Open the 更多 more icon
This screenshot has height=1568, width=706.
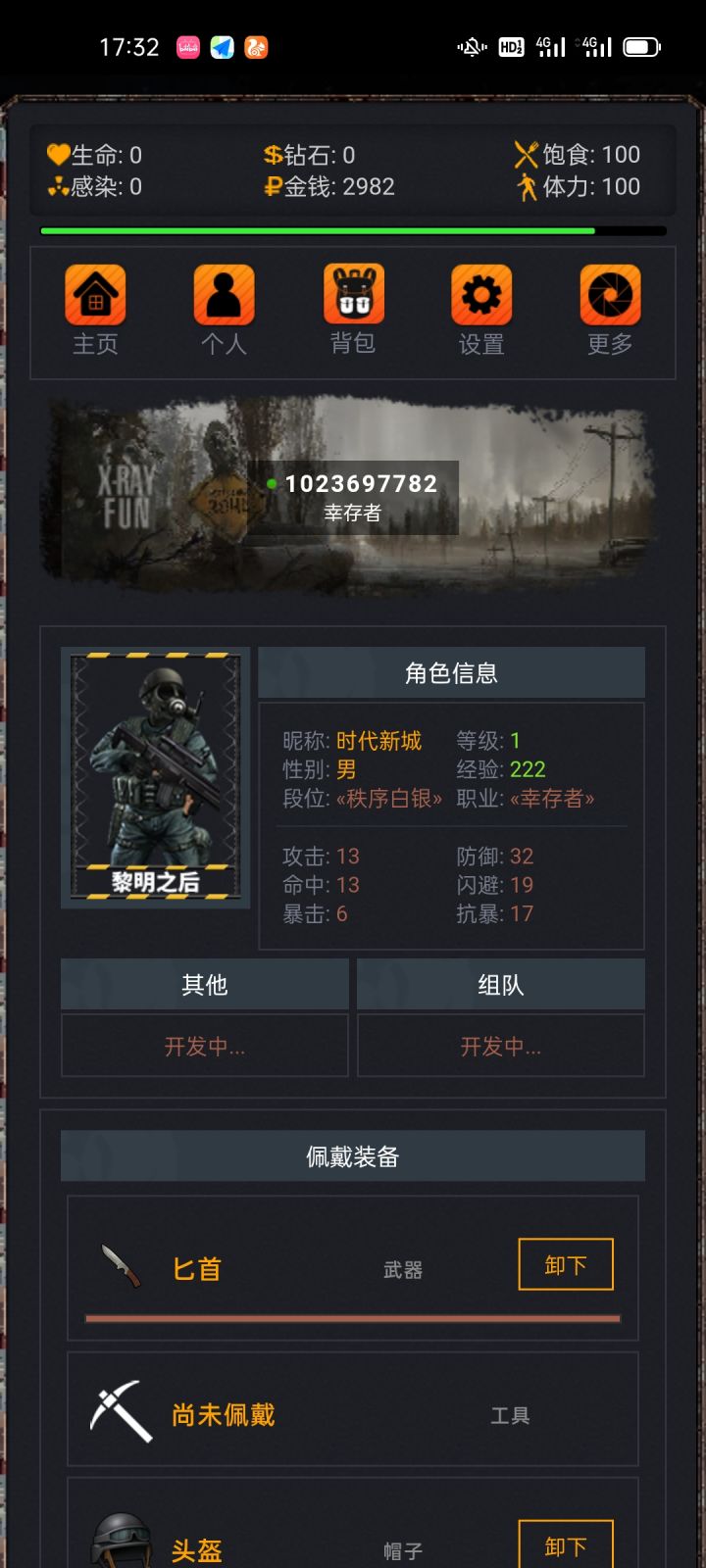coord(610,295)
